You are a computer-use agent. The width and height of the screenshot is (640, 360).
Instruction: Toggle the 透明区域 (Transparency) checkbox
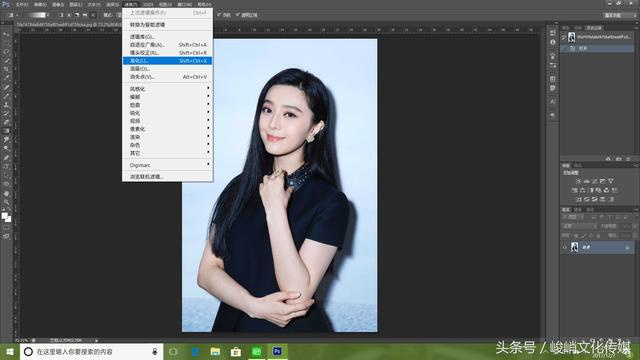tap(238, 15)
